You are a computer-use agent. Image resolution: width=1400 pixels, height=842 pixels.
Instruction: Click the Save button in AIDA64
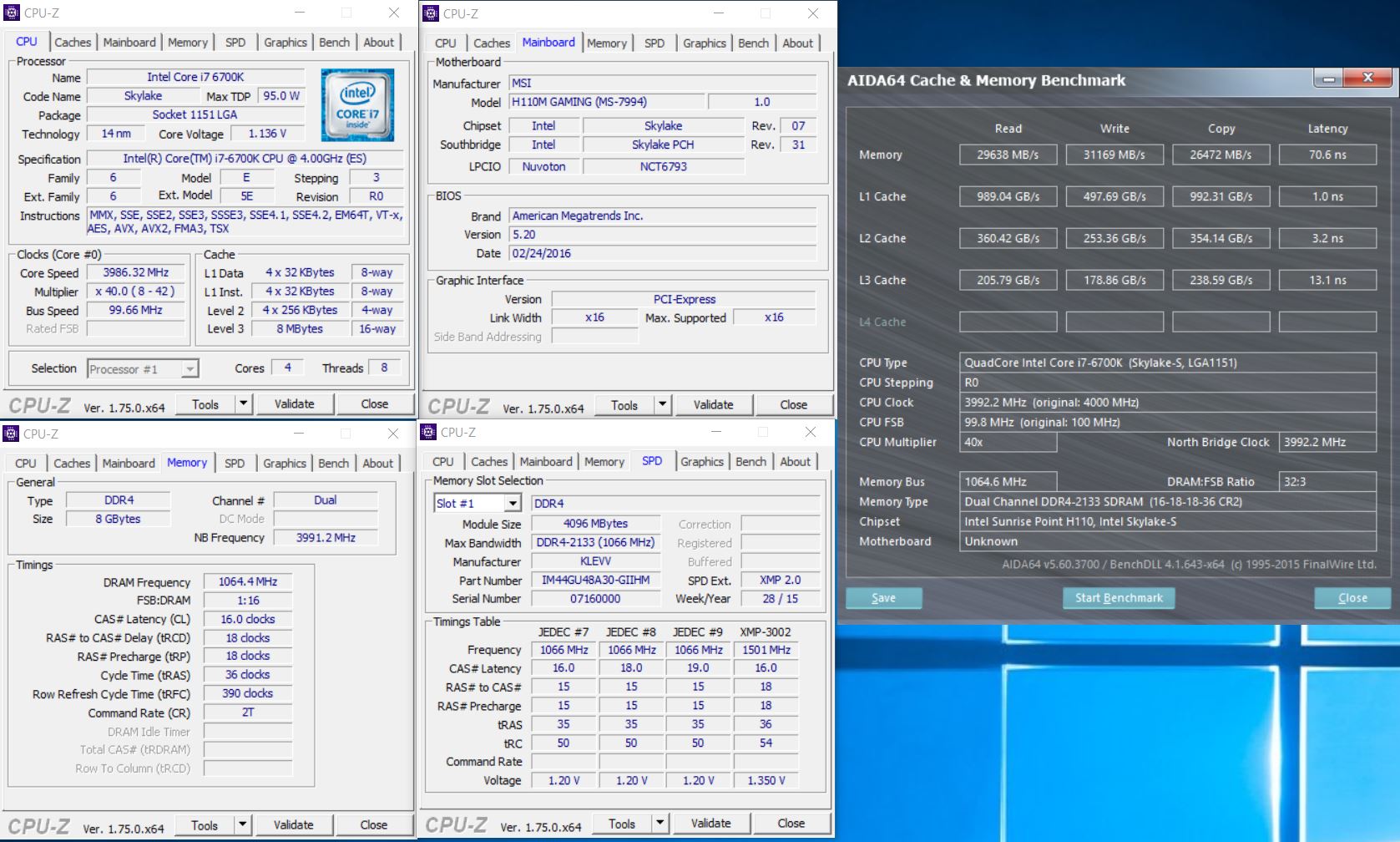[883, 598]
